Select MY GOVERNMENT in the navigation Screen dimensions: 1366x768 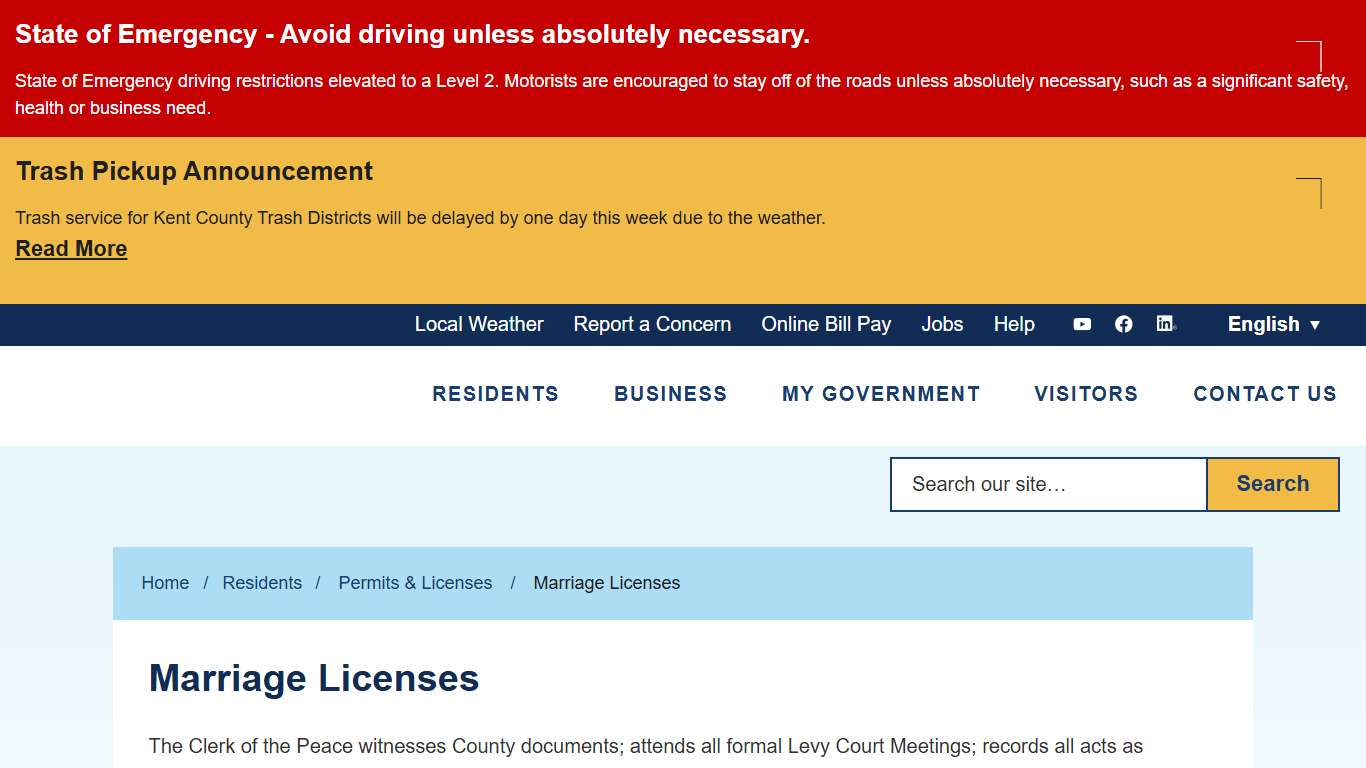click(881, 394)
